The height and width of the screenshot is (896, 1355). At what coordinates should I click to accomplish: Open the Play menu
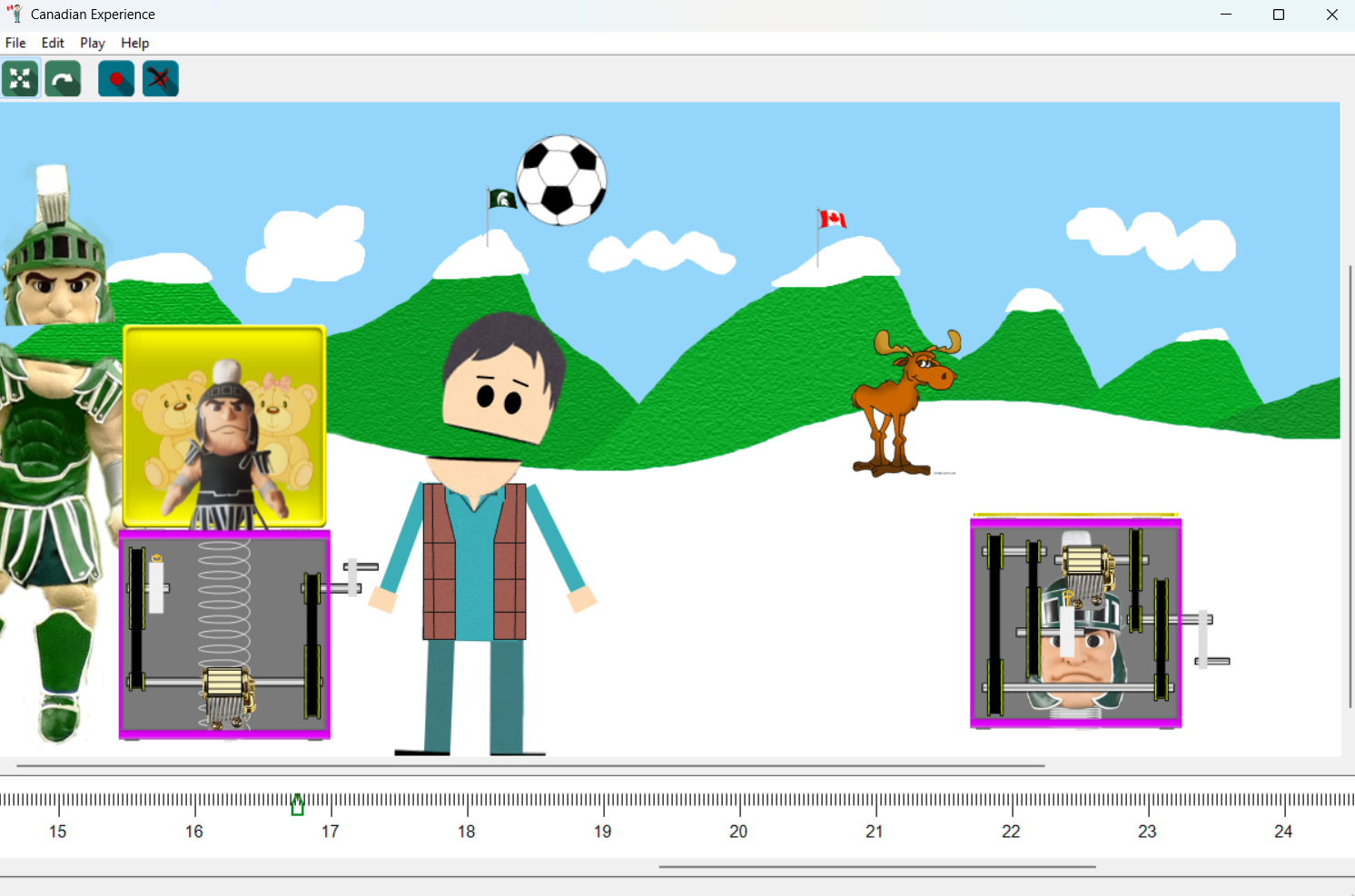(93, 43)
